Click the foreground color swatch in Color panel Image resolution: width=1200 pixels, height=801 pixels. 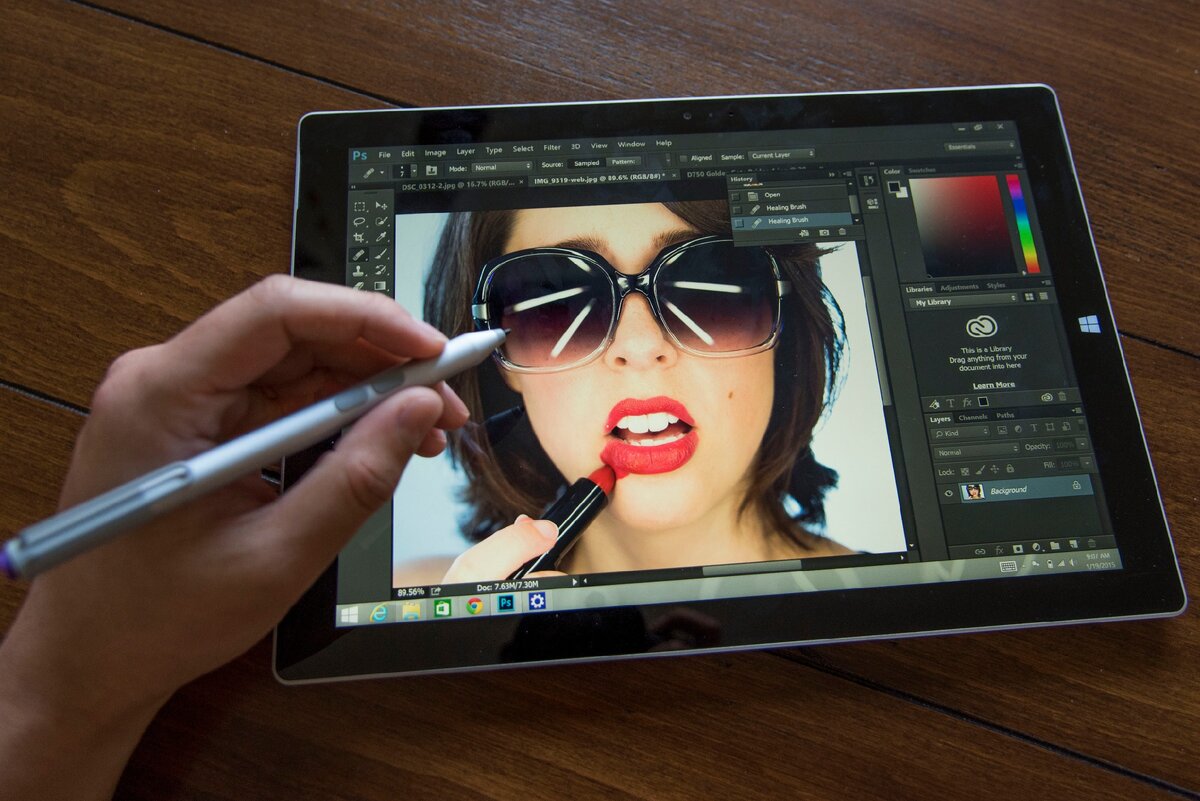click(x=893, y=186)
